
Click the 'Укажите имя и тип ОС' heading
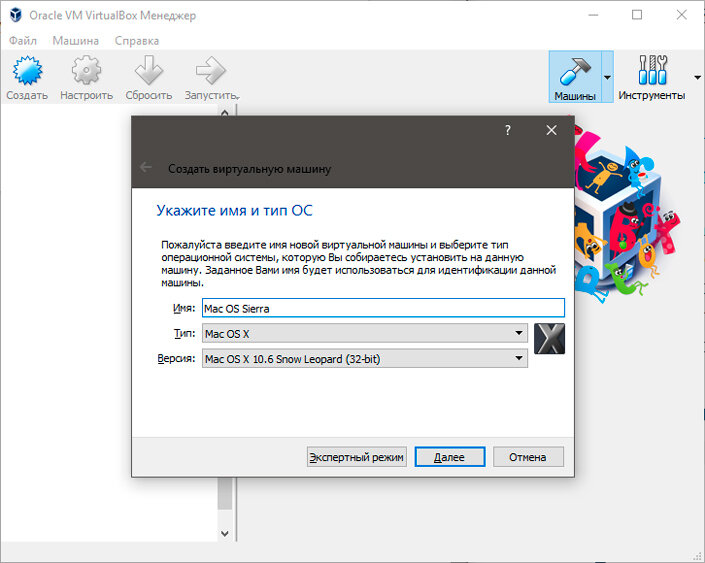(x=234, y=210)
